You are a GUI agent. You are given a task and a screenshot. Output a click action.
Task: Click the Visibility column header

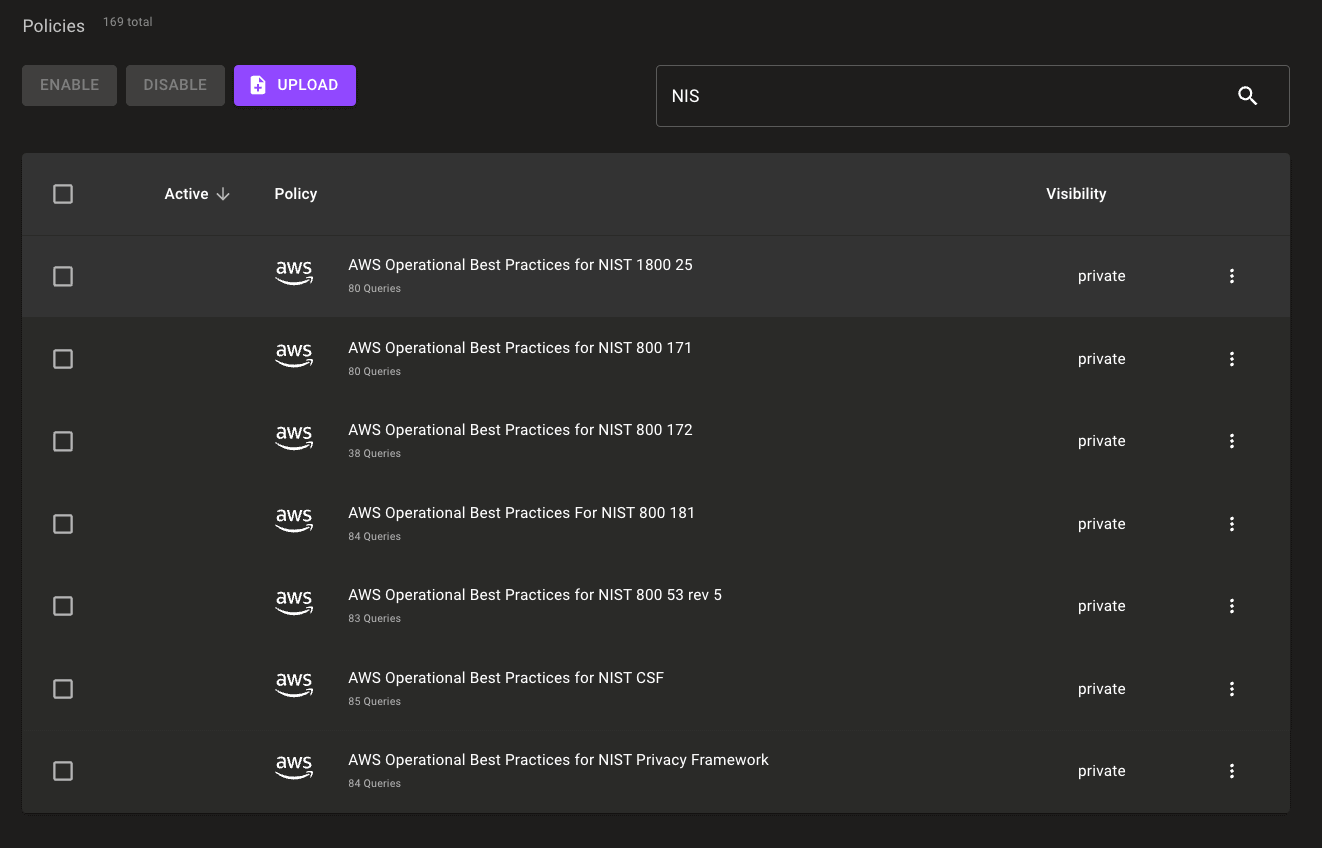(x=1075, y=194)
